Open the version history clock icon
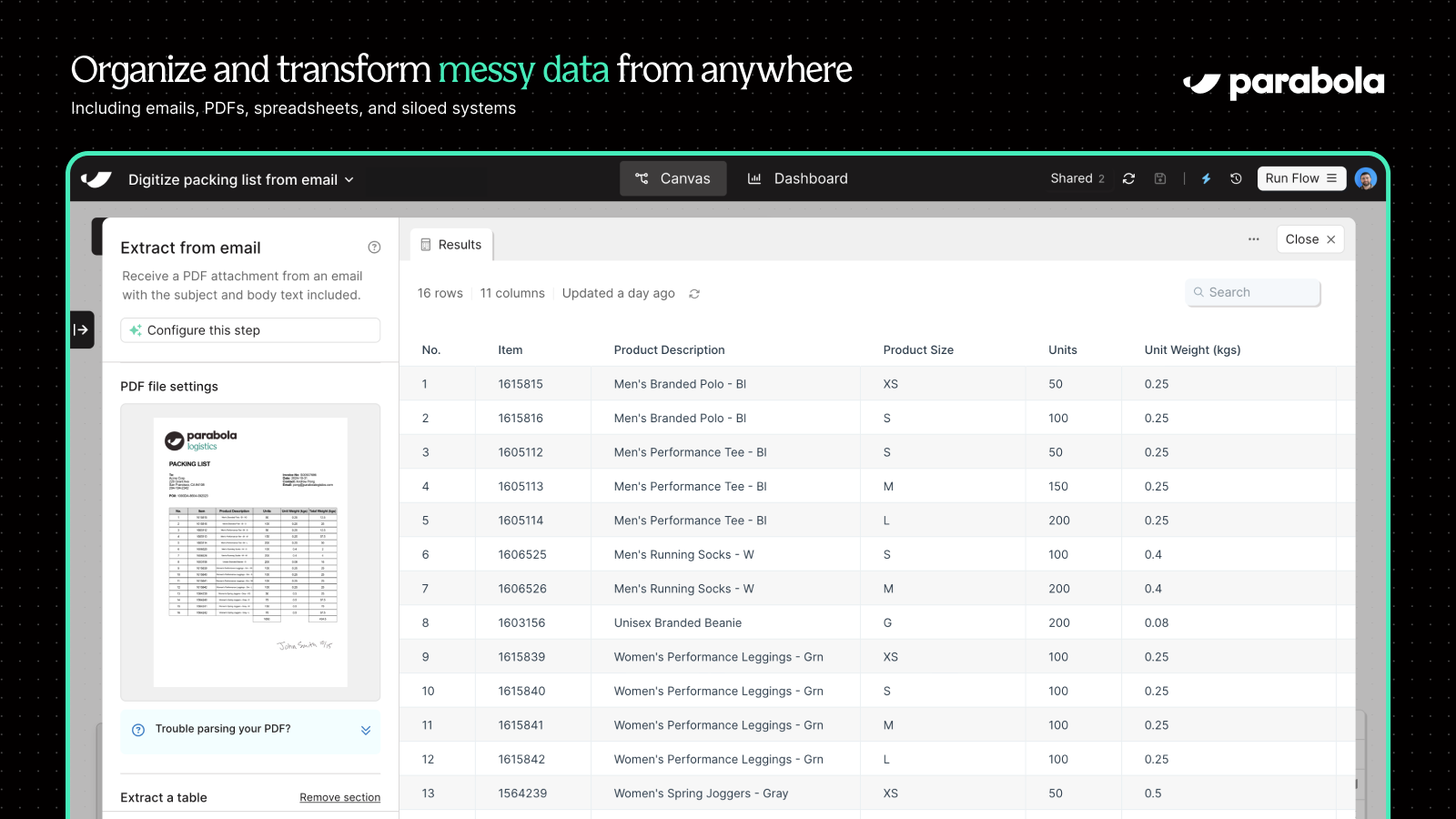The image size is (1456, 819). pyautogui.click(x=1236, y=178)
